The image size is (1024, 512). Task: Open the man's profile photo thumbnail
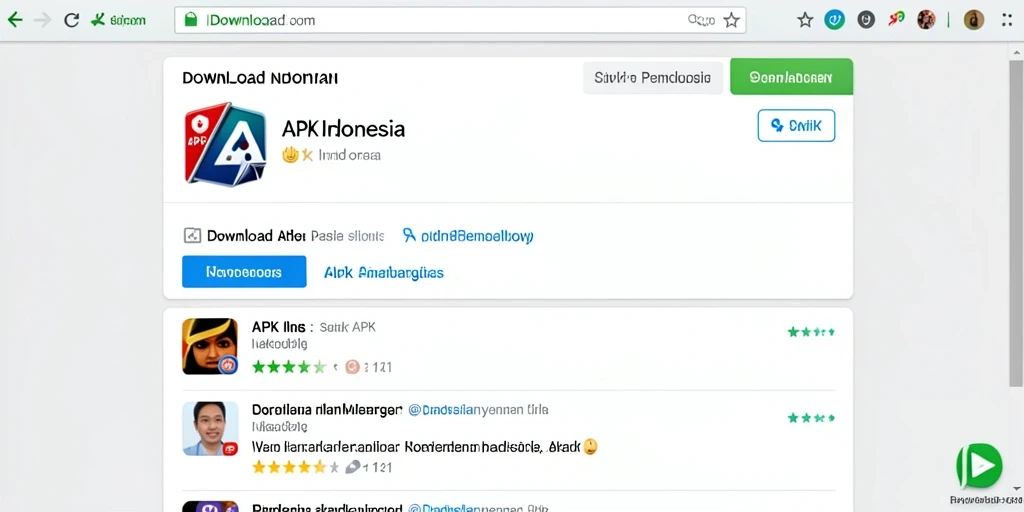(210, 428)
